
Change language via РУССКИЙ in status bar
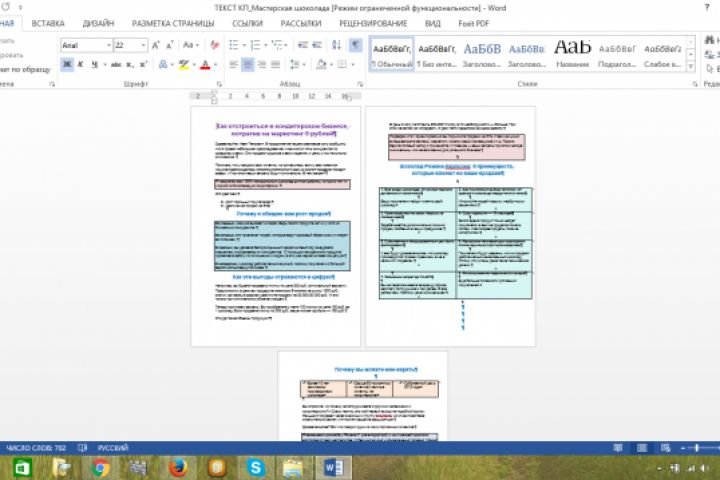click(x=113, y=448)
